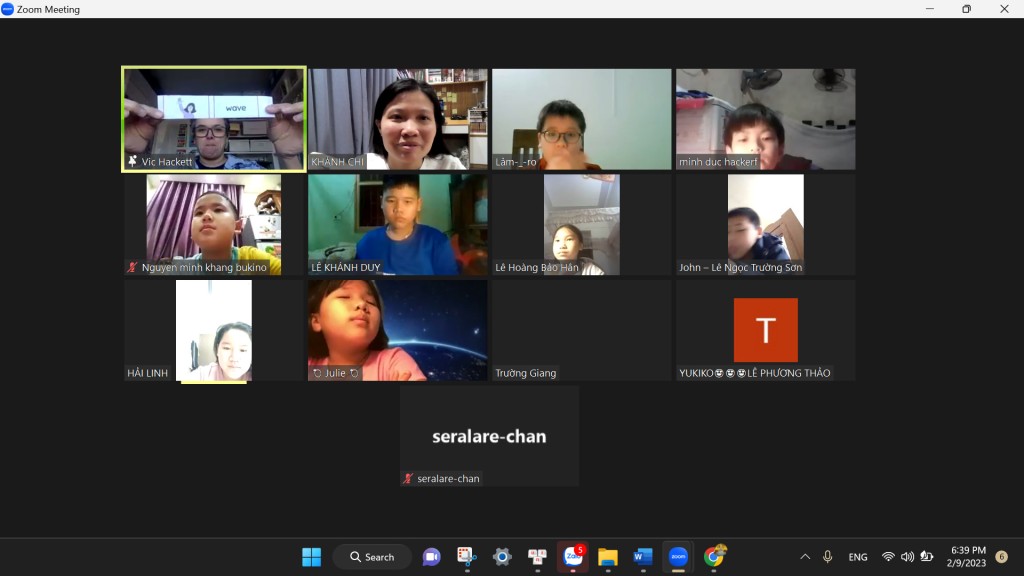This screenshot has width=1024, height=576.
Task: Click the active Zoom taskbar icon
Action: [x=678, y=557]
